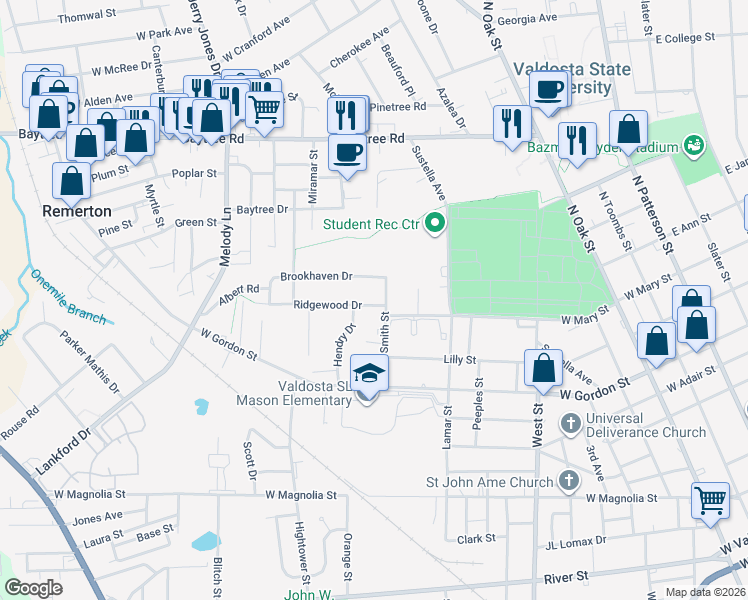Click the Google logo
The height and width of the screenshot is (600, 748).
pos(33,588)
